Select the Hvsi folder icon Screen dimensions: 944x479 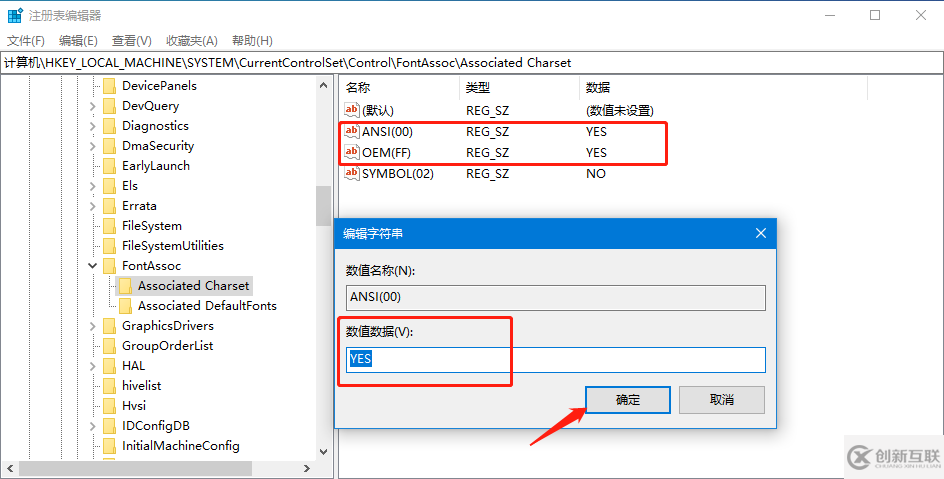(109, 406)
